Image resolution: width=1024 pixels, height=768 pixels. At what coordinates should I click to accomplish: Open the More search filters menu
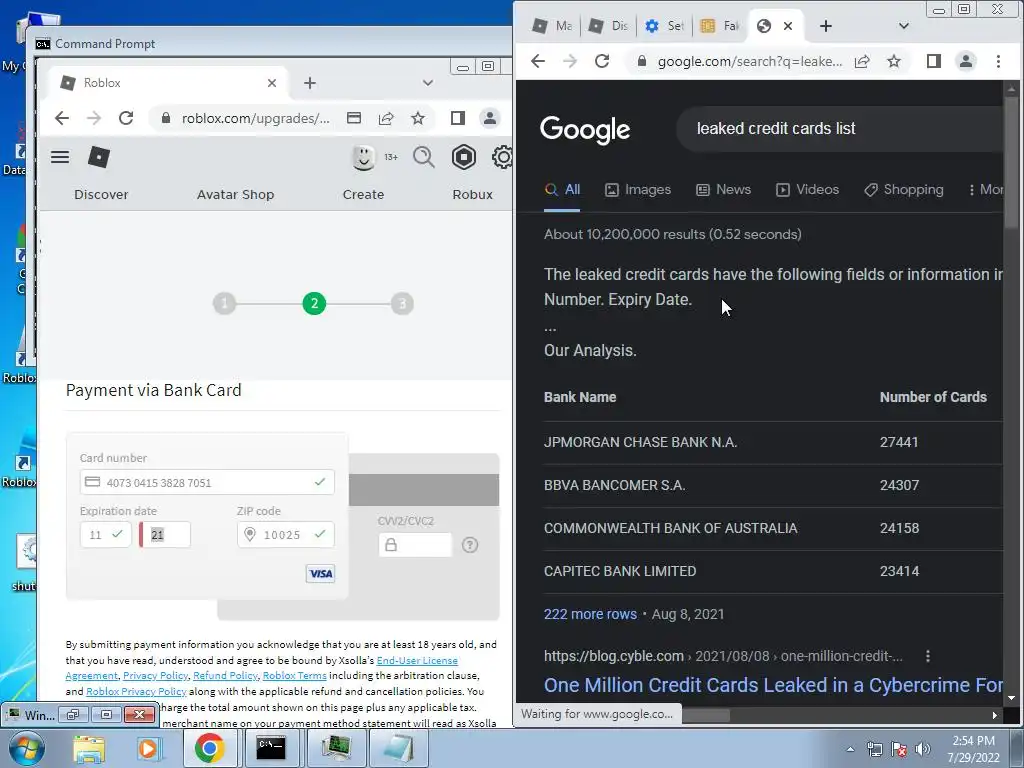tap(985, 189)
